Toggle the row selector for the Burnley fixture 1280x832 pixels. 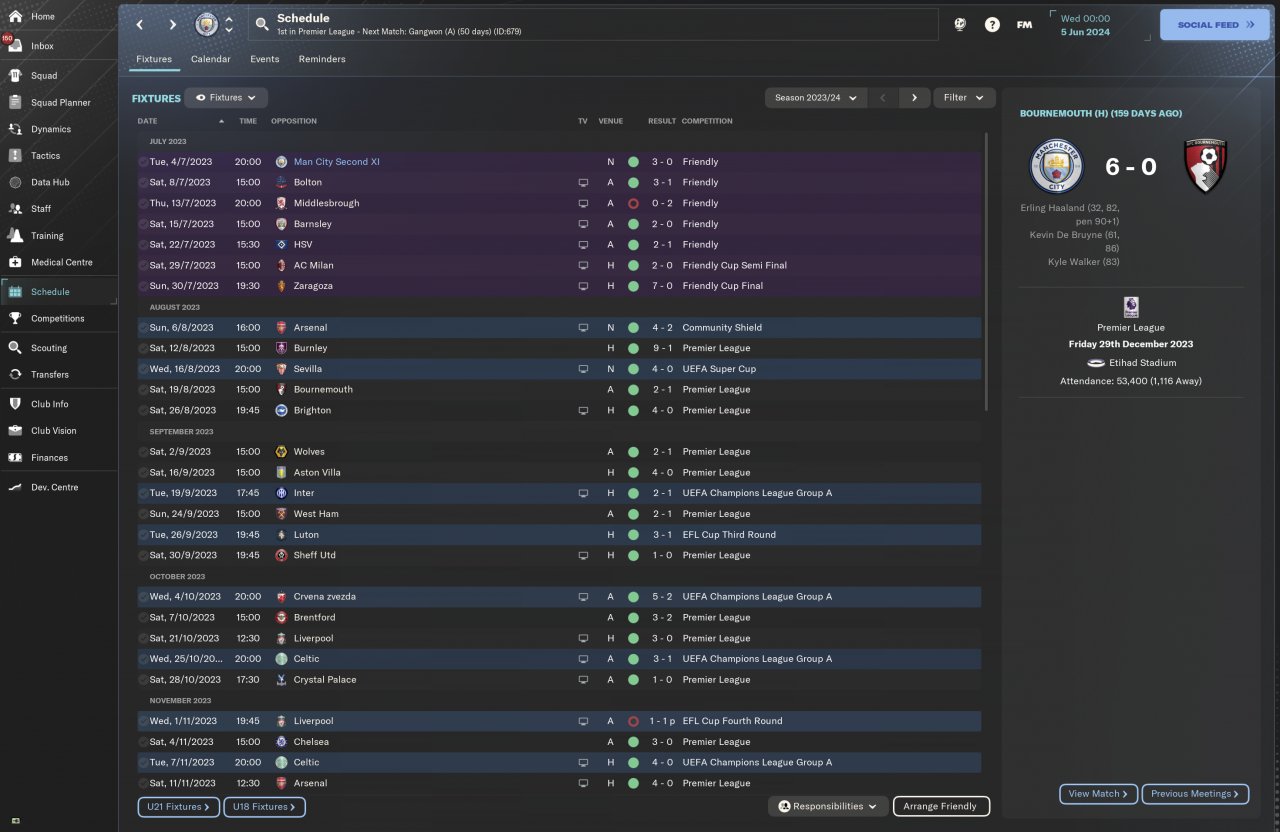pyautogui.click(x=143, y=348)
